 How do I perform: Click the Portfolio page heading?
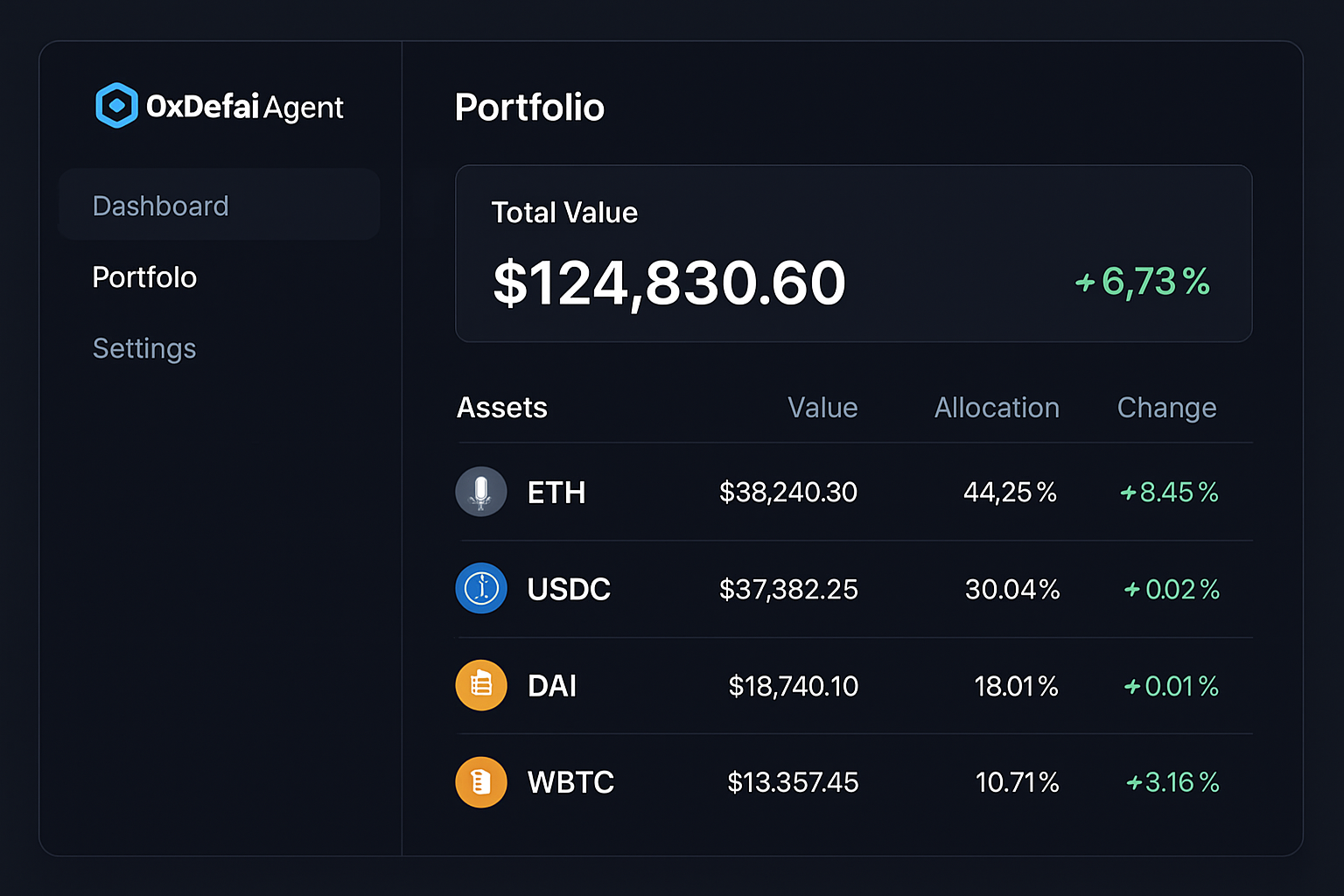[528, 107]
